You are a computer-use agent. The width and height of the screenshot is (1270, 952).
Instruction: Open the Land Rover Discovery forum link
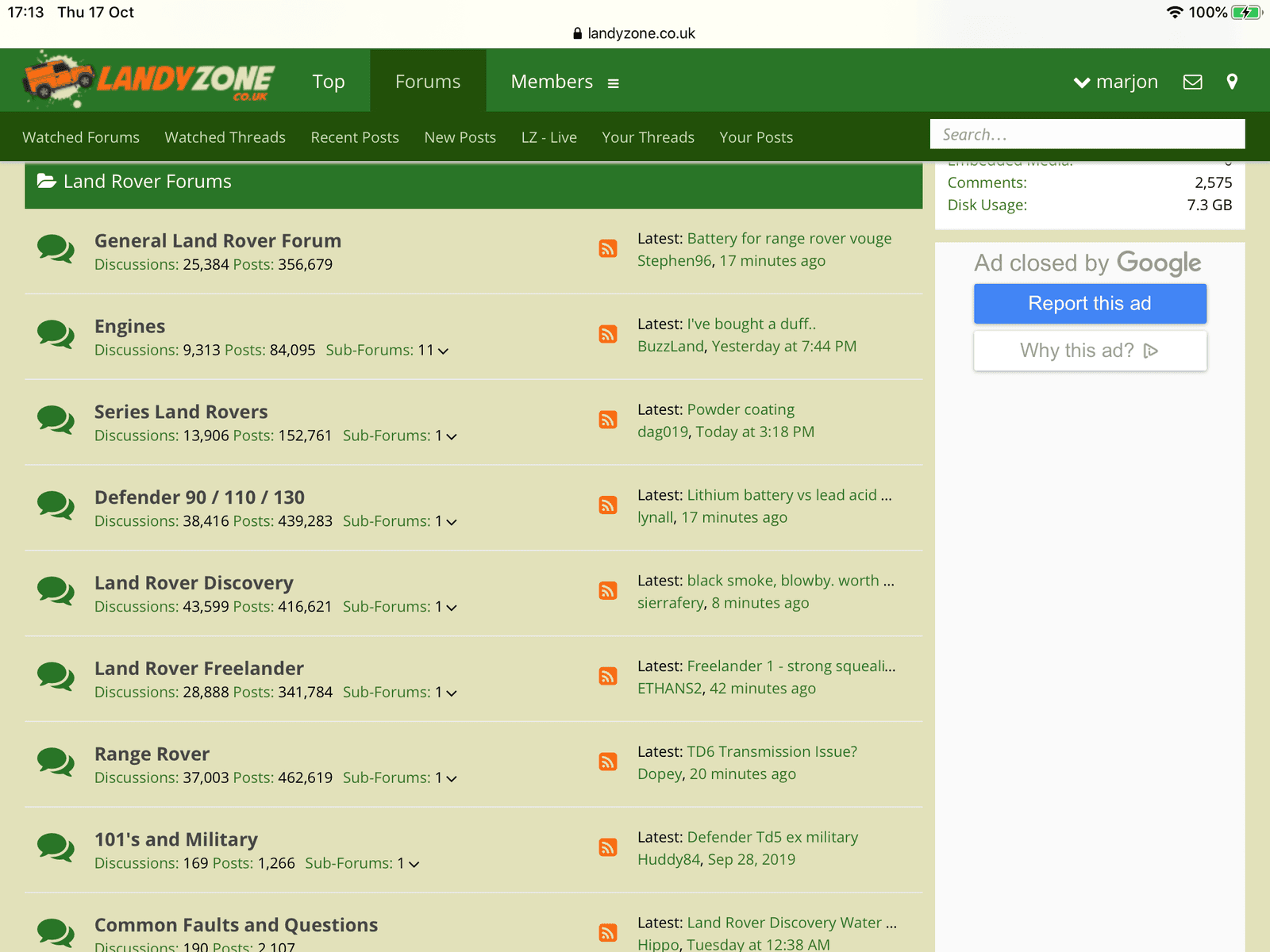point(194,583)
